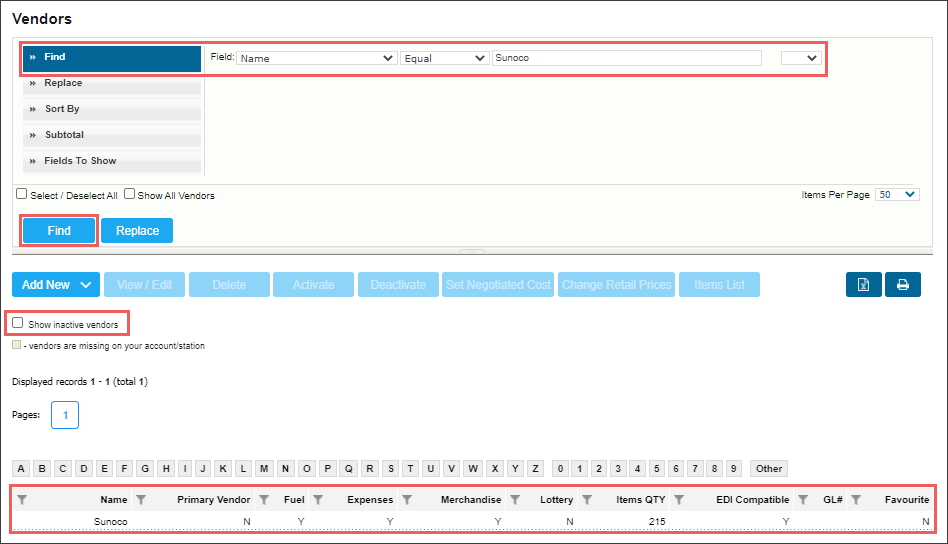Filter vendors by letter W
The height and width of the screenshot is (544, 948).
(473, 468)
